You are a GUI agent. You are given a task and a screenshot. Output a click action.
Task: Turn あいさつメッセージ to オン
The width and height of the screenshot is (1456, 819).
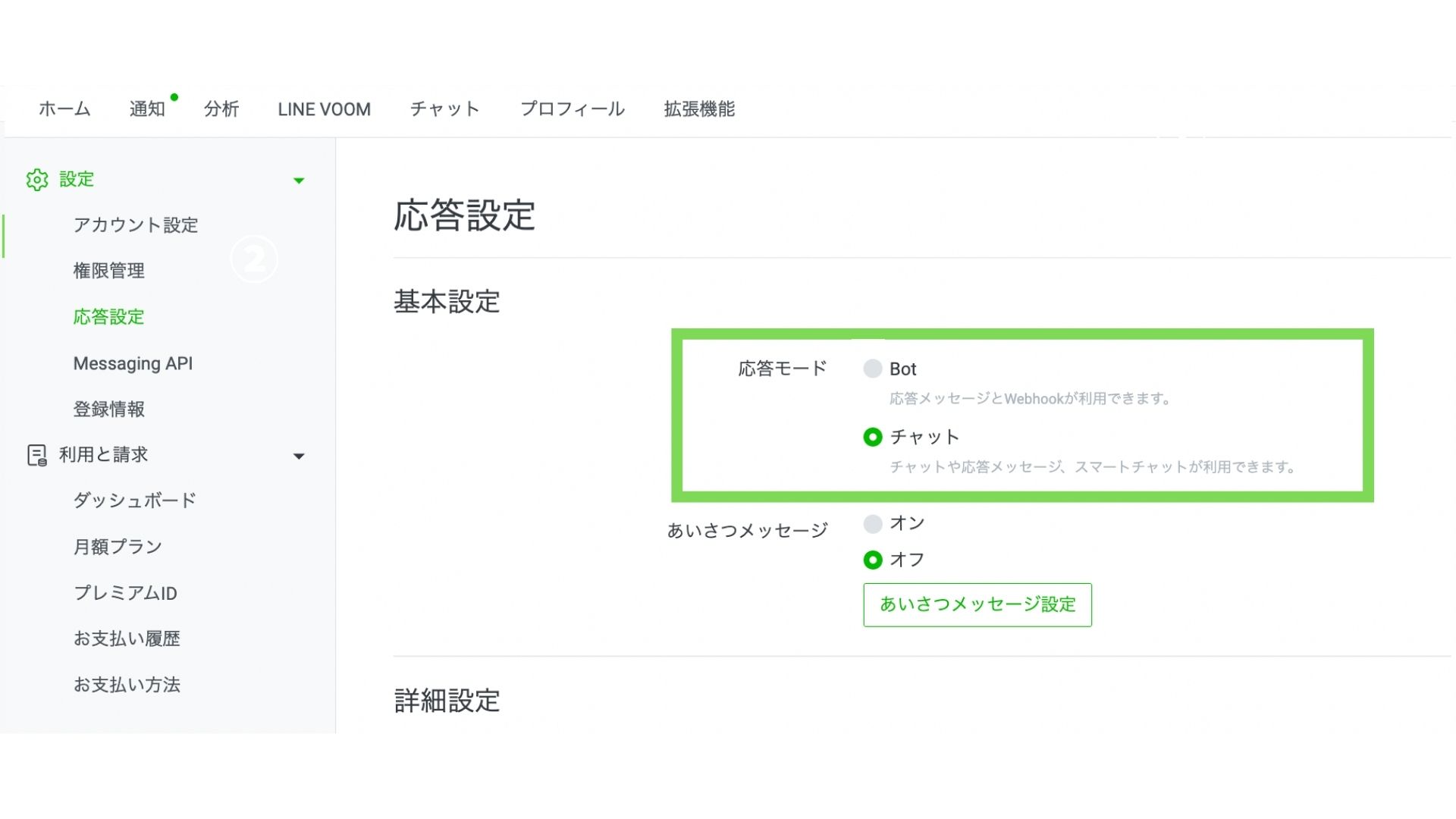click(x=873, y=524)
